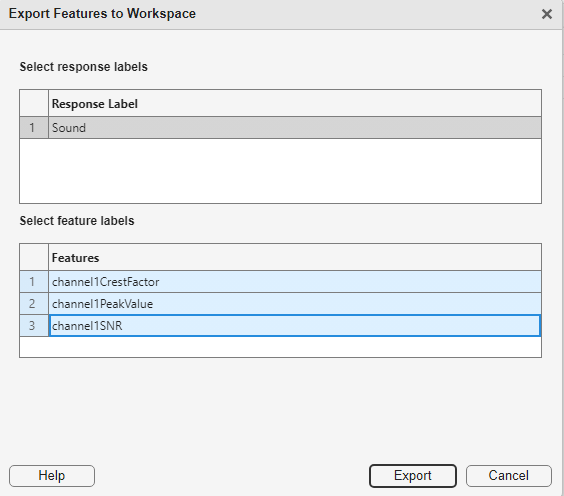
Task: Select the channel1PeakValue feature
Action: tap(295, 304)
